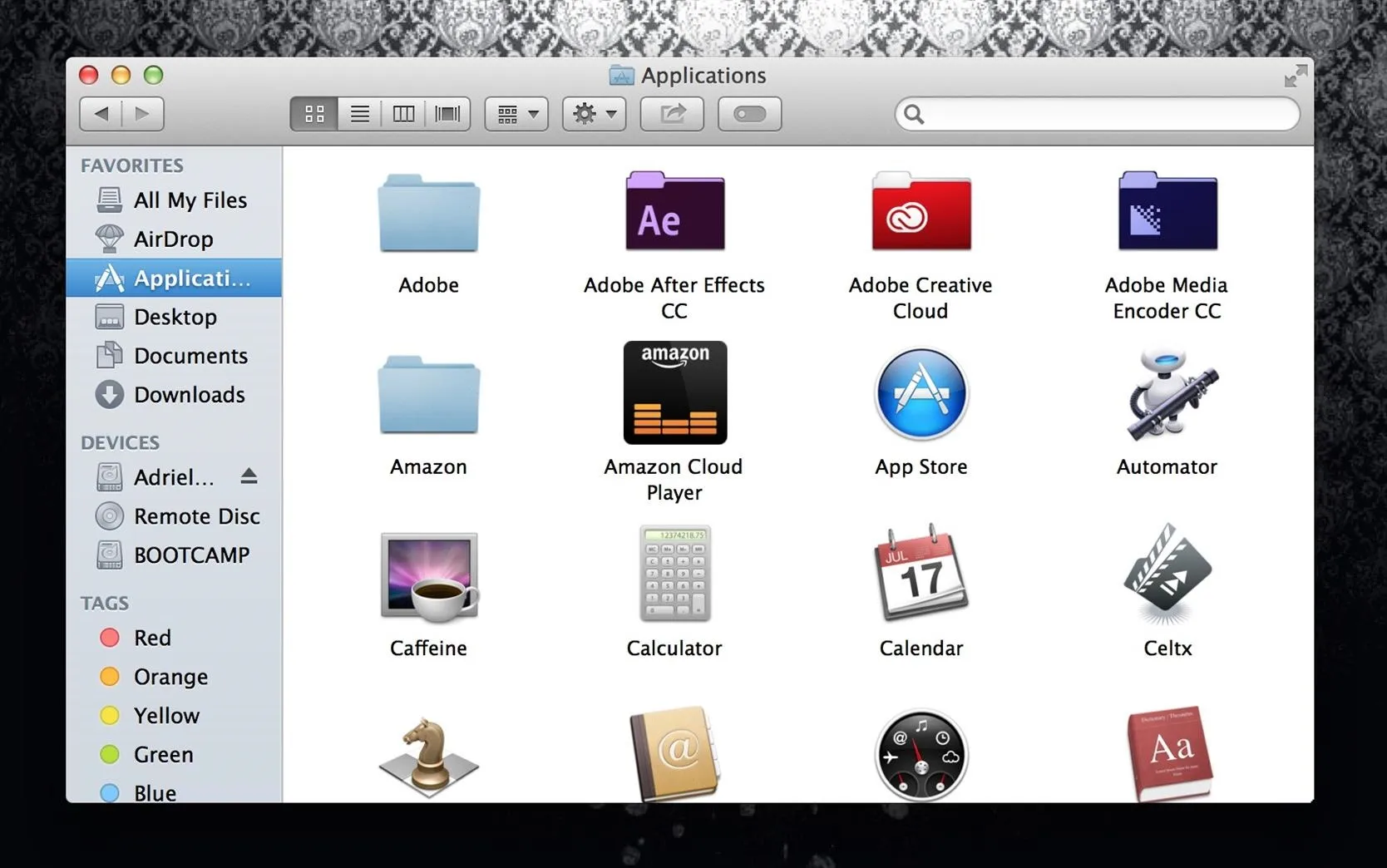The width and height of the screenshot is (1387, 868).
Task: Click the Applications title folder icon
Action: (x=621, y=76)
